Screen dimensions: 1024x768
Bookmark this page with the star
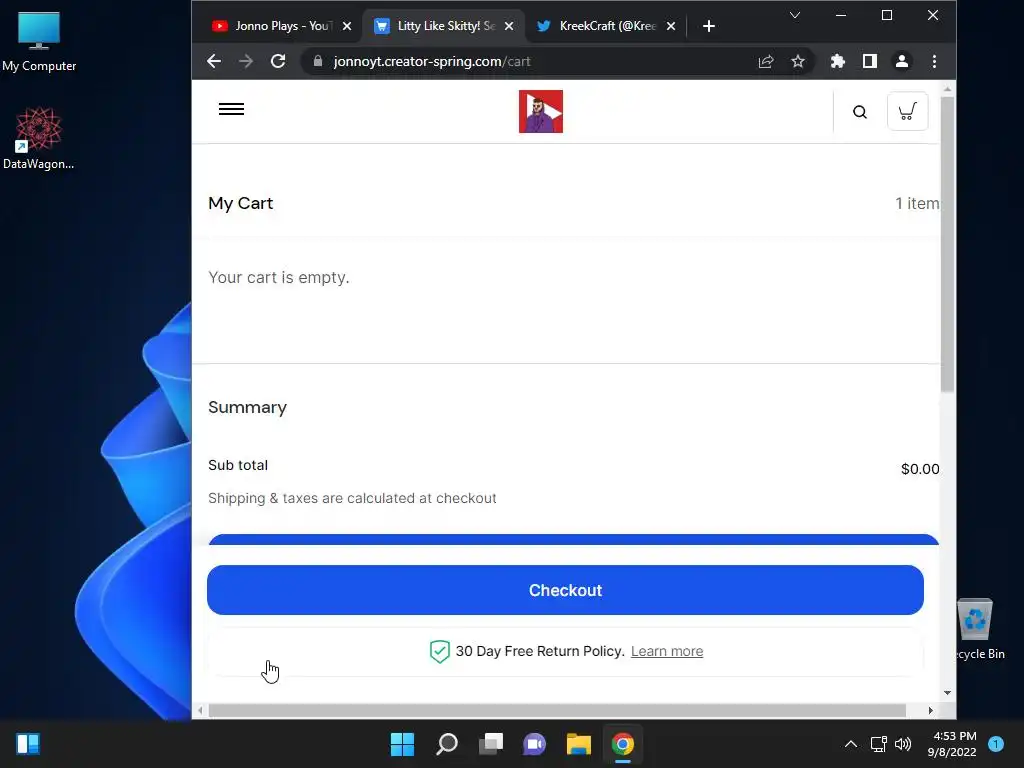click(798, 61)
